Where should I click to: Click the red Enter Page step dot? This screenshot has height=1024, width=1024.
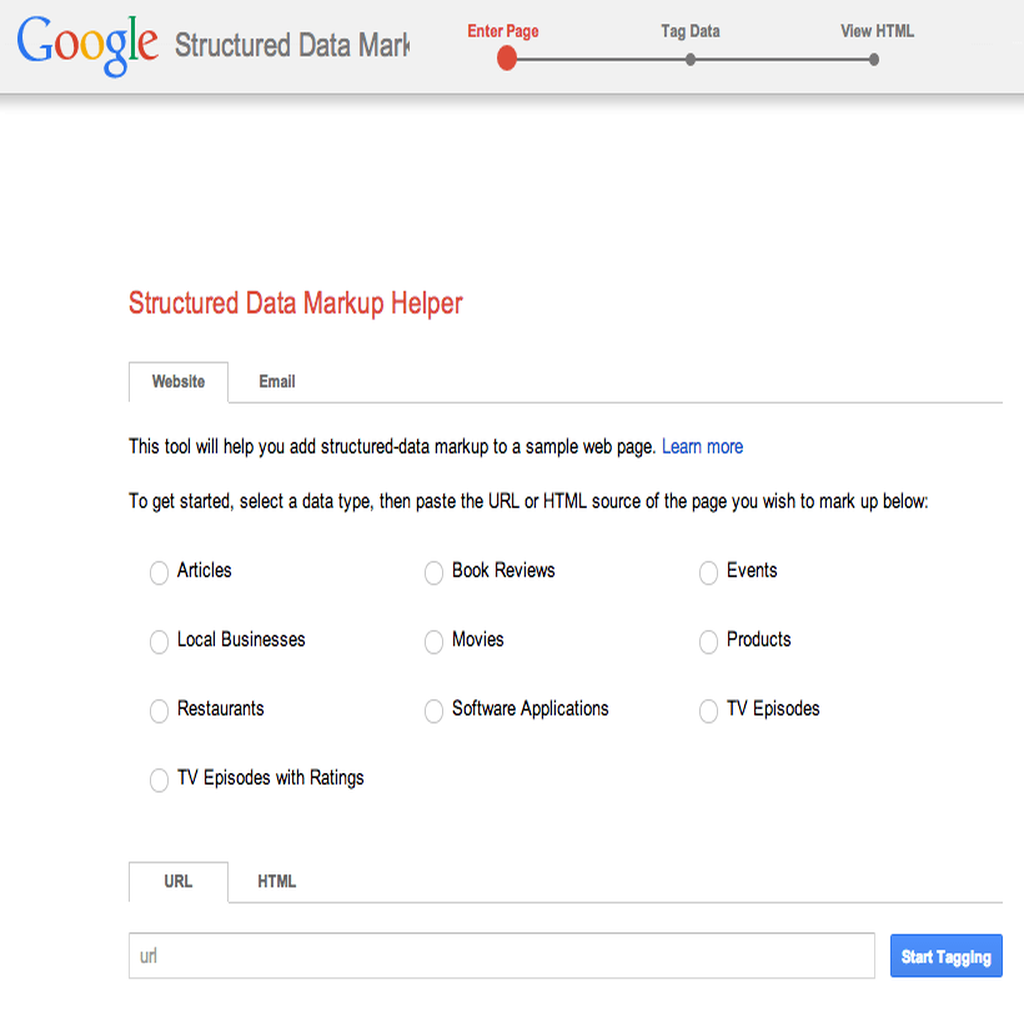(x=507, y=59)
